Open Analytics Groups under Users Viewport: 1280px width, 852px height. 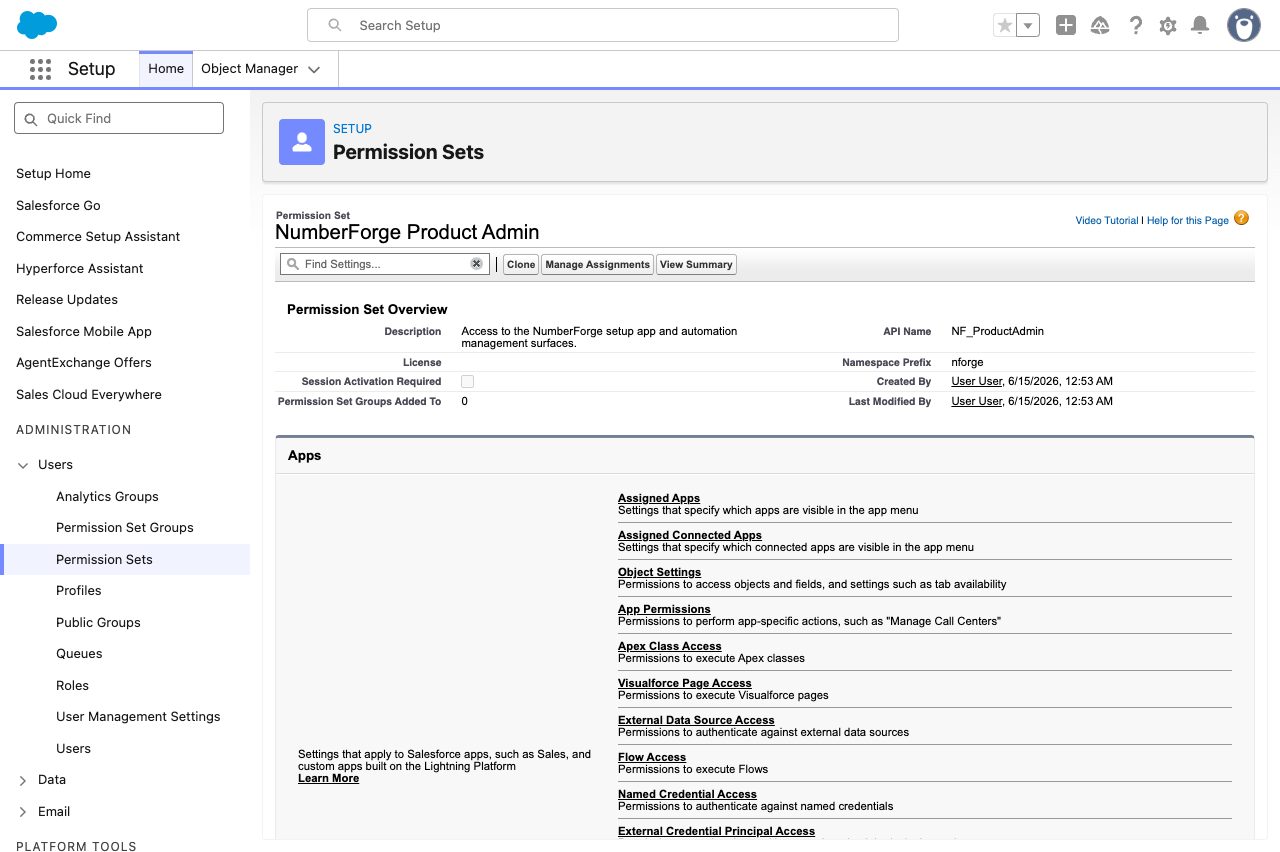[x=107, y=497]
